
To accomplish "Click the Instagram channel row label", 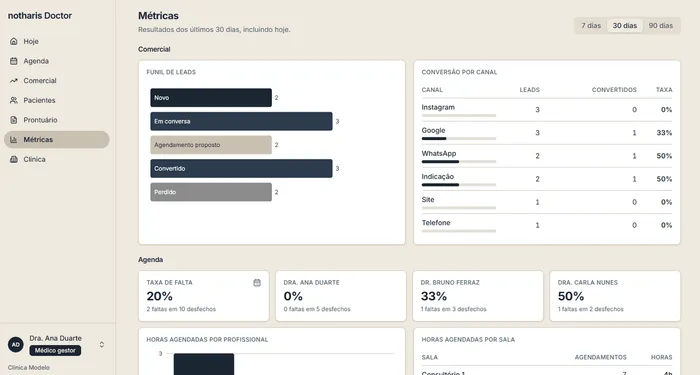I will click(x=438, y=108).
